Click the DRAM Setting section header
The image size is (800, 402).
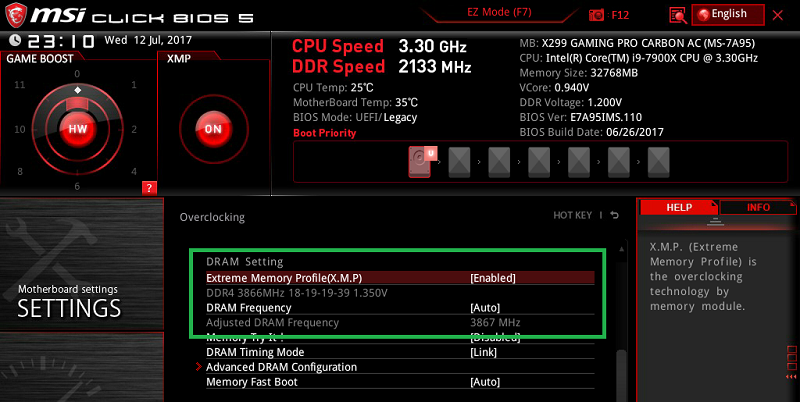click(x=244, y=262)
